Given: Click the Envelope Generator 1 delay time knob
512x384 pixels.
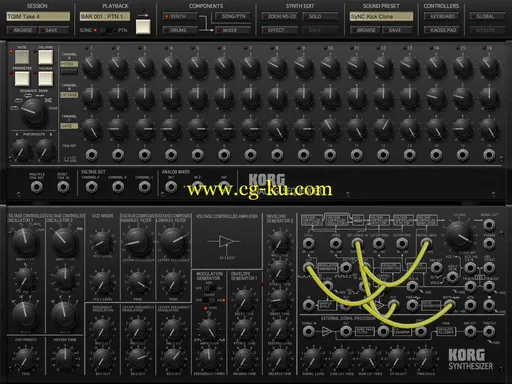Looking at the screenshot, I should [x=244, y=300].
